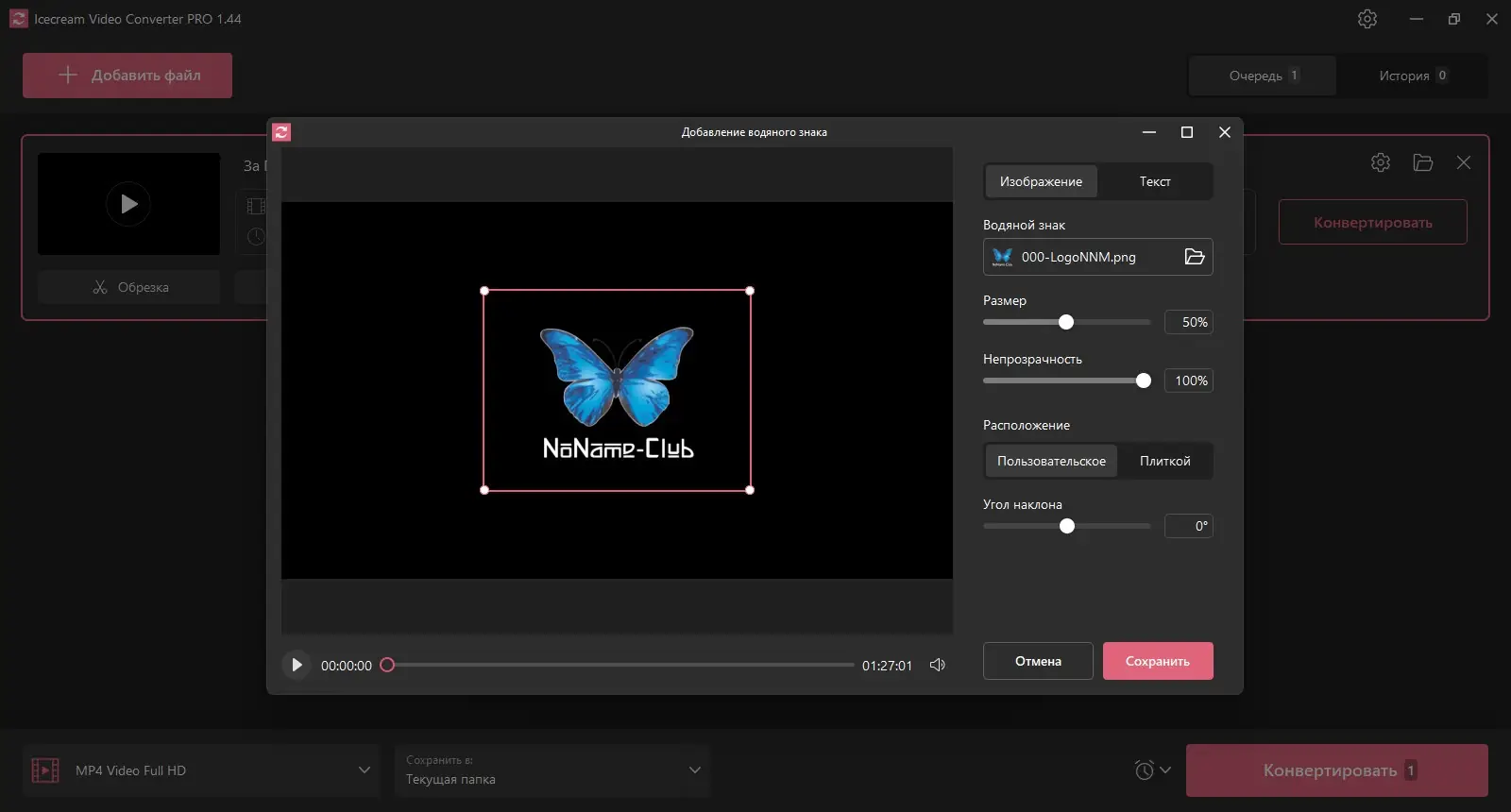Click the MP4 format film icon
This screenshot has width=1511, height=812.
tap(45, 770)
